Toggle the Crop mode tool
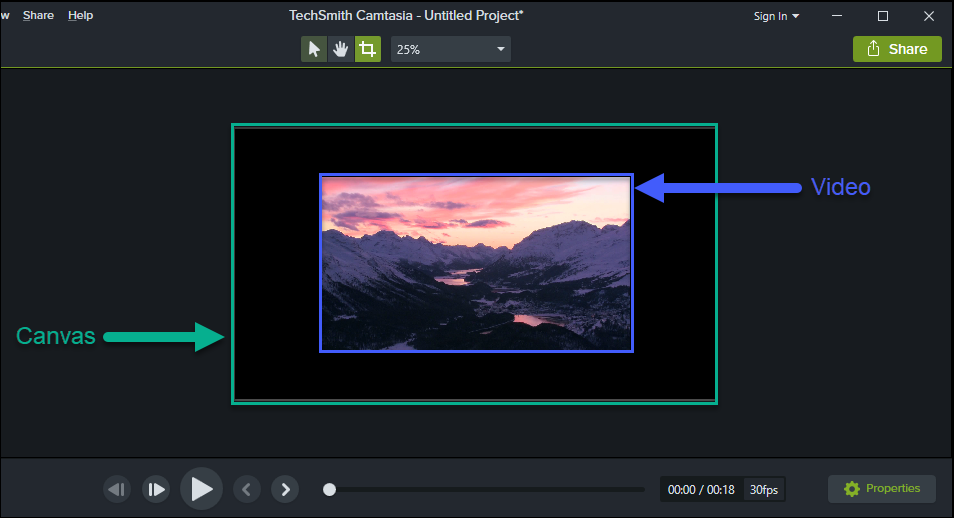The image size is (954, 518). pyautogui.click(x=368, y=49)
